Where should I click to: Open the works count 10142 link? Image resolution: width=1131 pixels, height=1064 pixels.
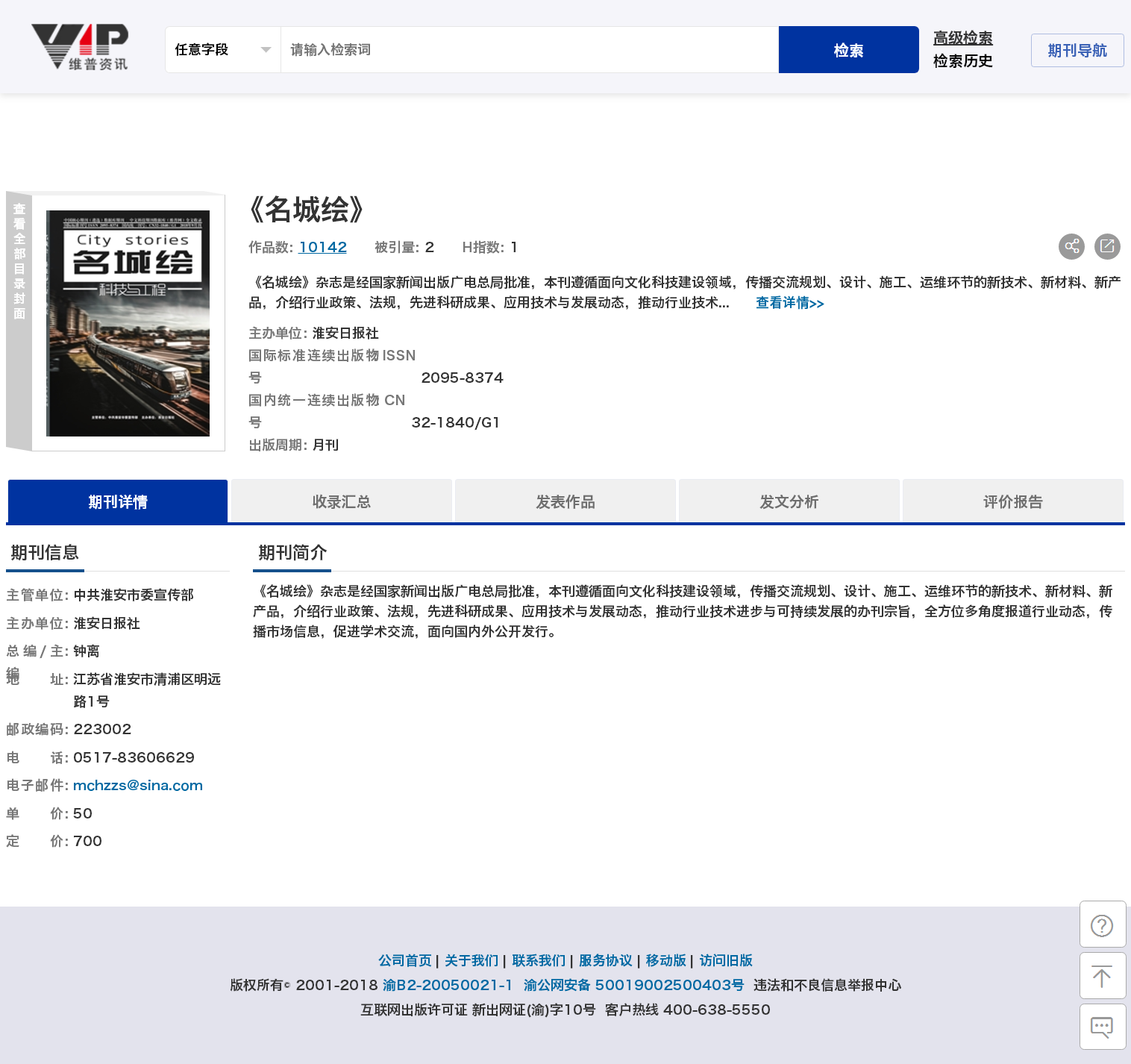323,247
